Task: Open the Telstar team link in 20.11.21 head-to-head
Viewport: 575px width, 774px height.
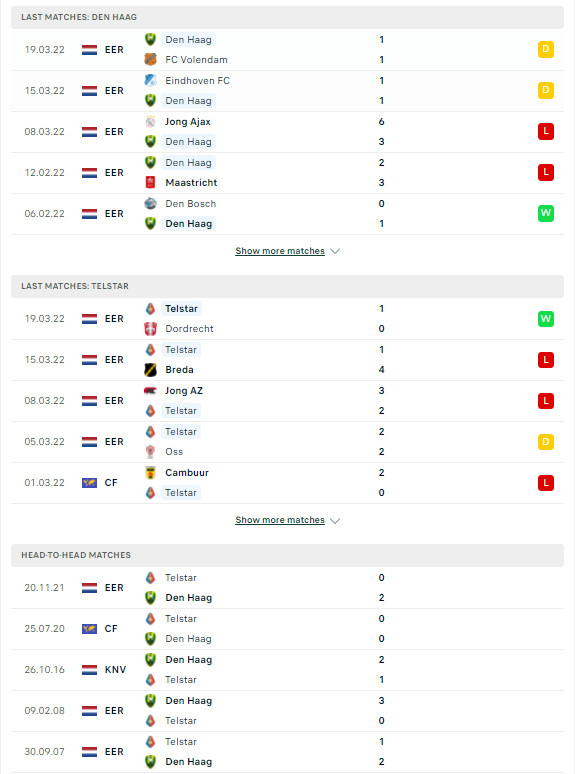Action: [x=181, y=578]
